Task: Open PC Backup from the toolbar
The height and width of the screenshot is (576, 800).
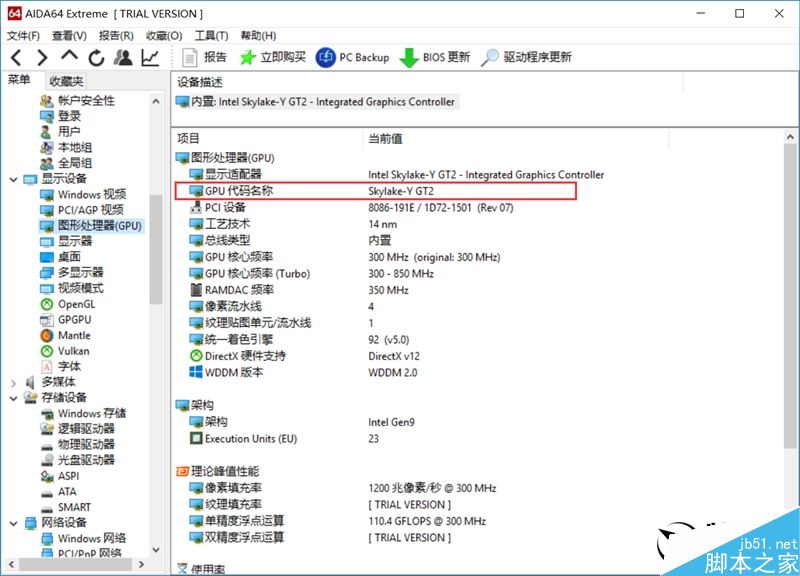Action: (353, 57)
